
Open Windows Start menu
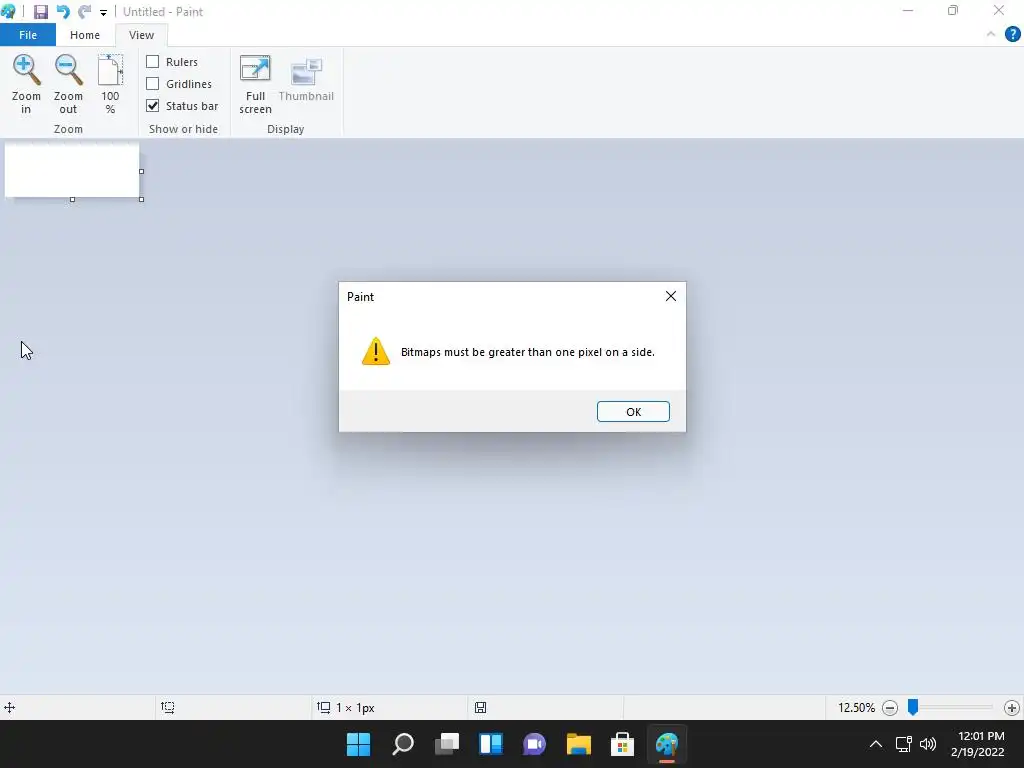pyautogui.click(x=358, y=744)
